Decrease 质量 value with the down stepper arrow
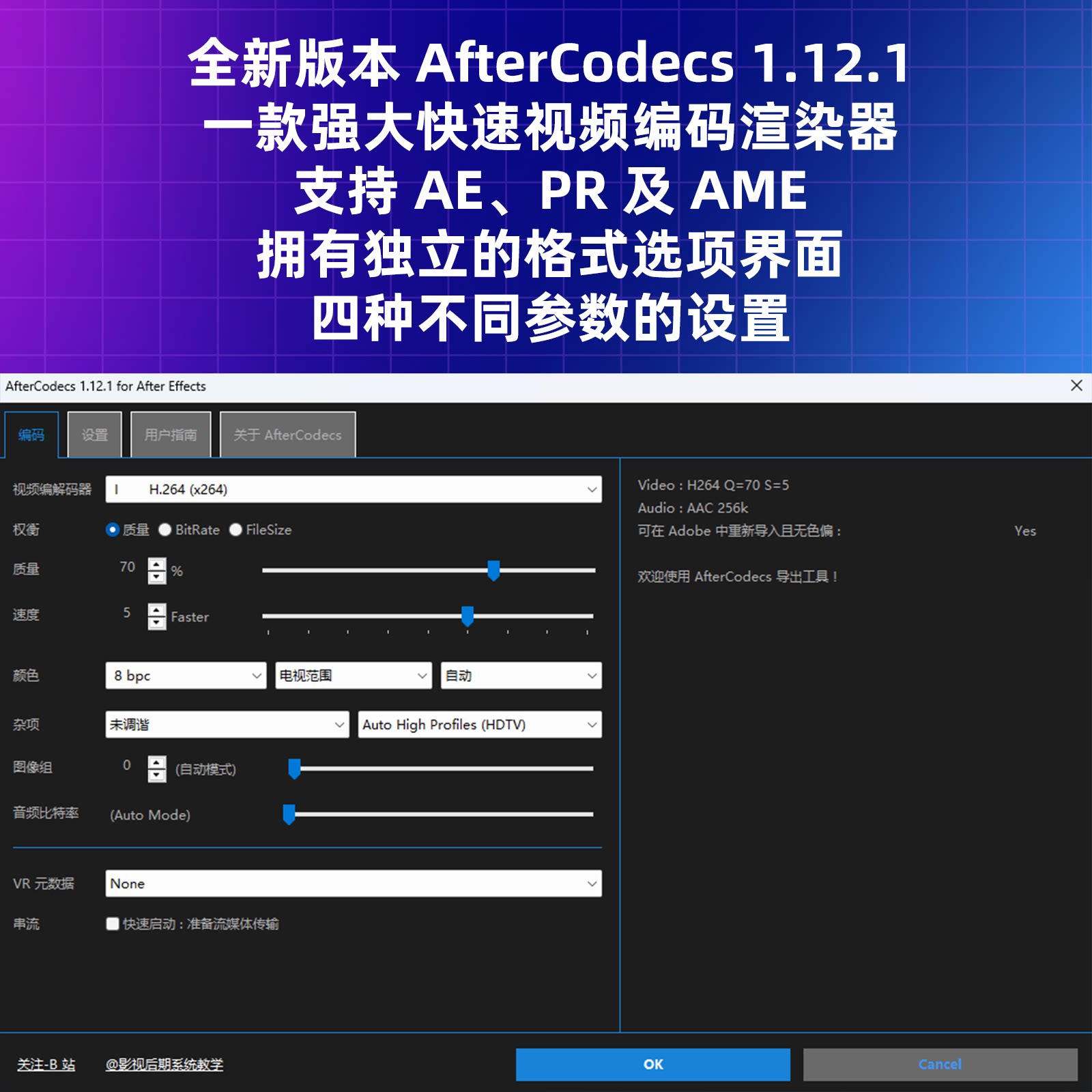This screenshot has width=1092, height=1092. [157, 577]
